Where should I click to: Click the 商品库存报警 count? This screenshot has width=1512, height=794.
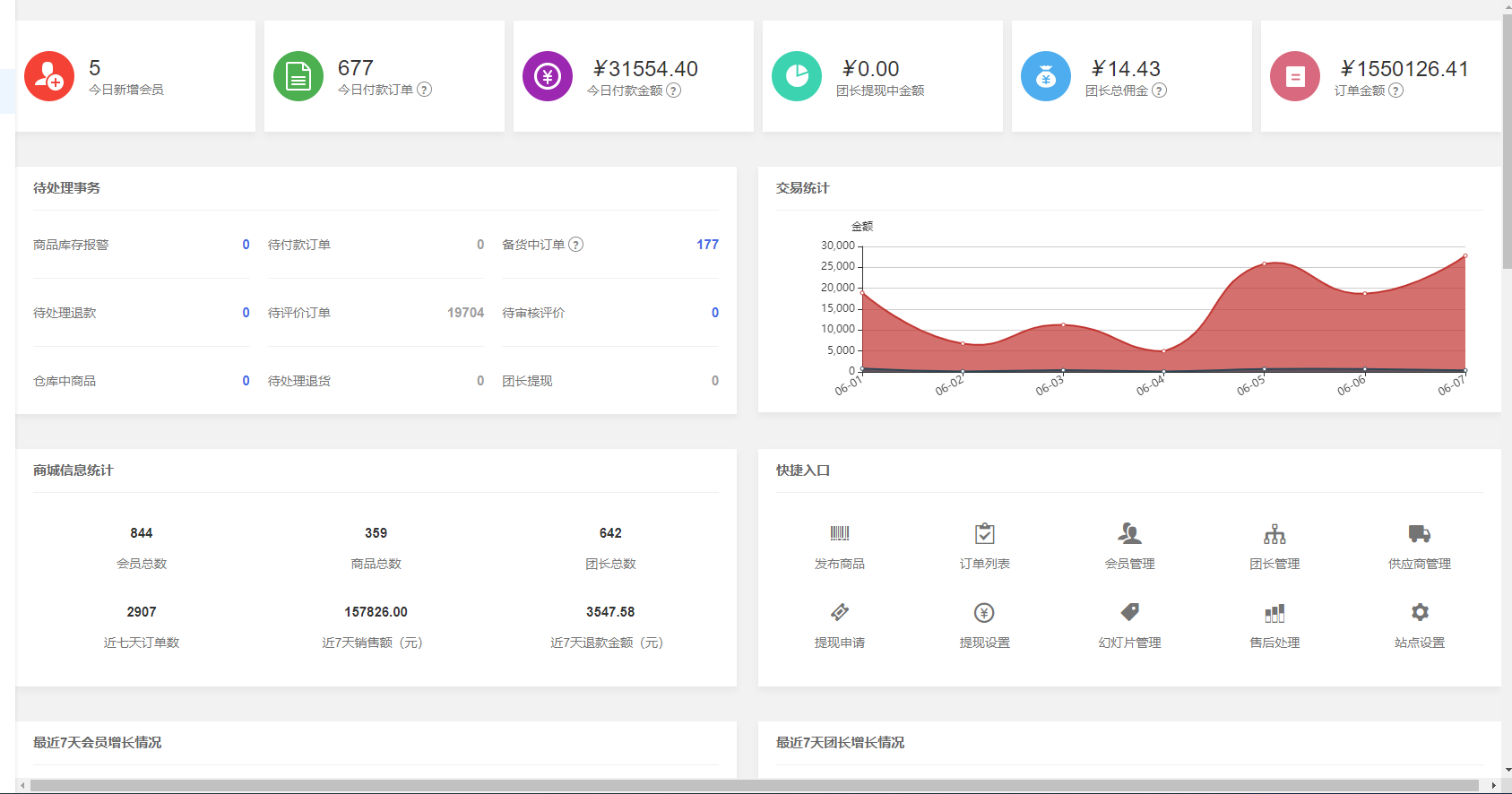(246, 245)
